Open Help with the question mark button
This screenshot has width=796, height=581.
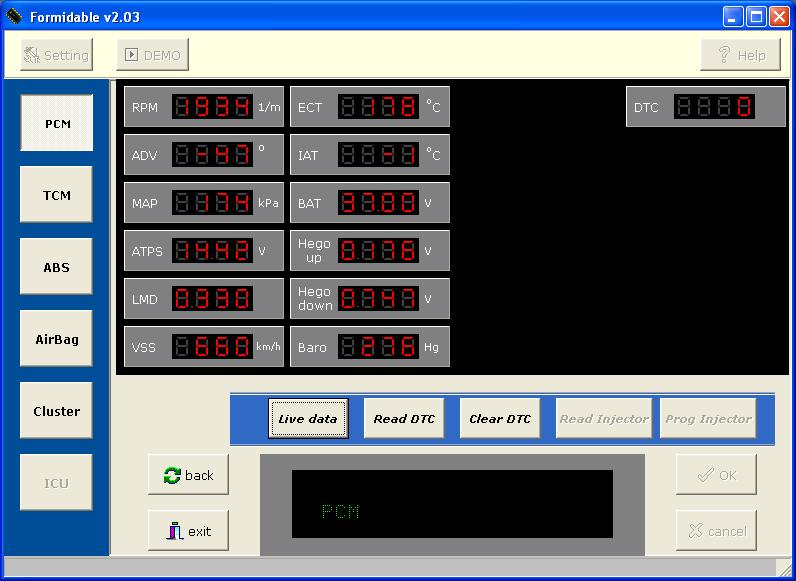tap(740, 55)
